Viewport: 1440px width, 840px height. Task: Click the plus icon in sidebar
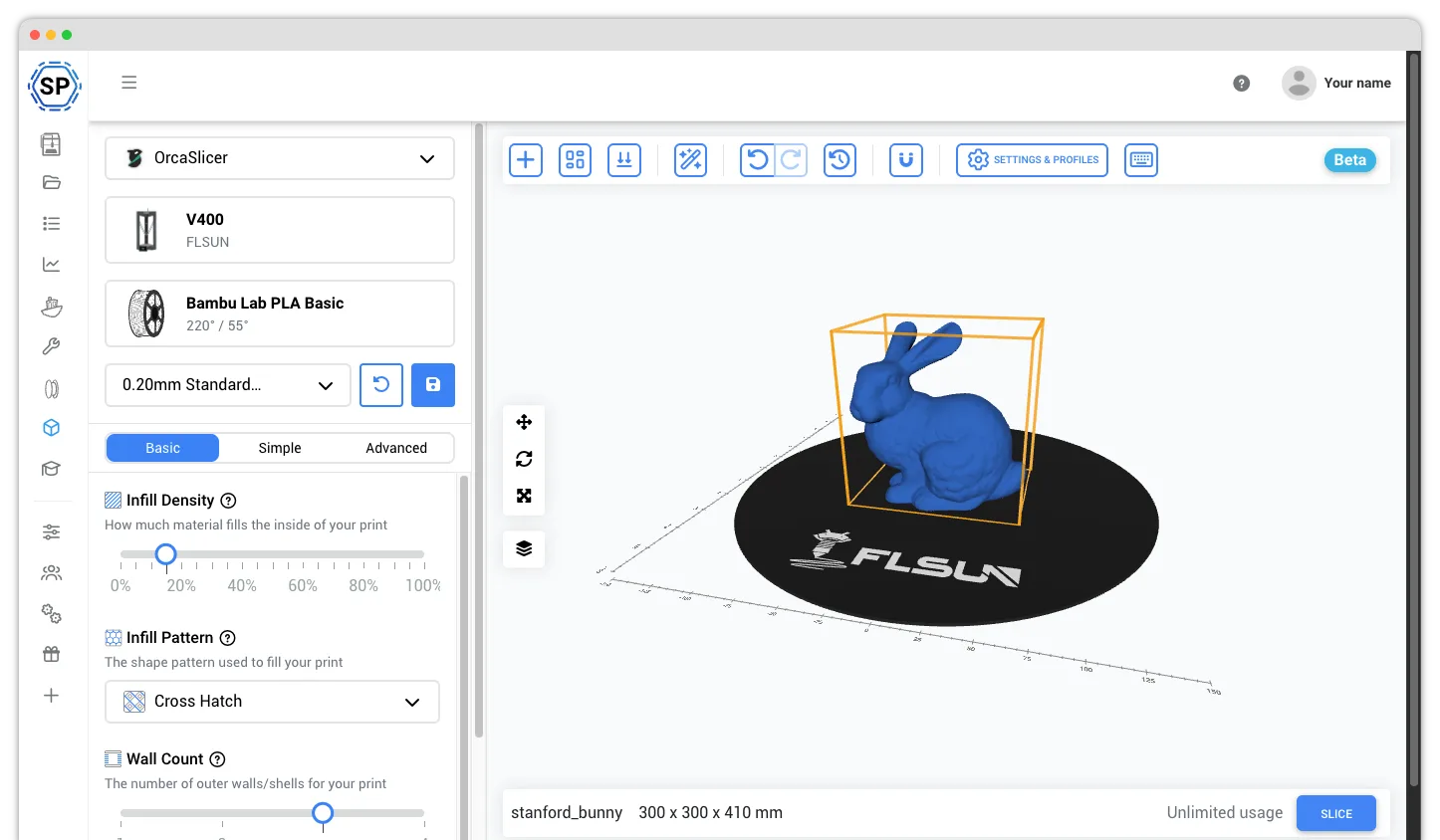(x=52, y=696)
